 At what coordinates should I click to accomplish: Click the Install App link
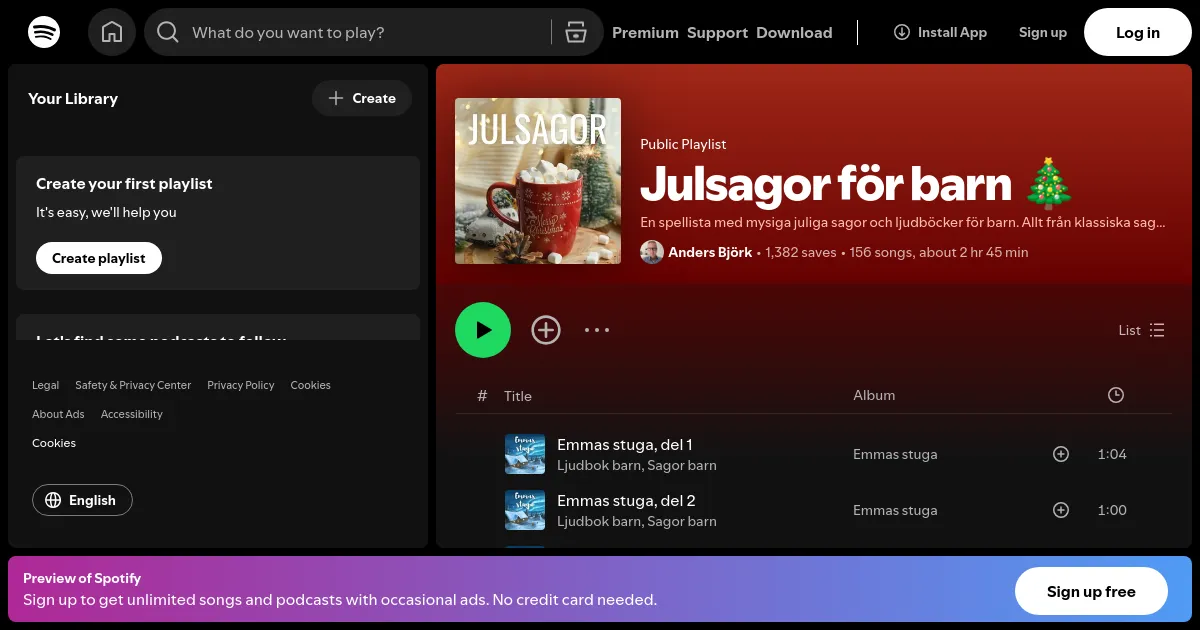[940, 32]
